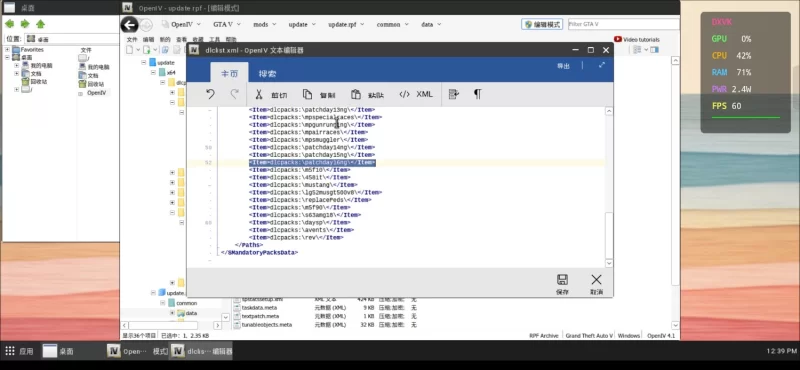This screenshot has width=800, height=370.
Task: Collapse the update folder tree node
Action: click(x=144, y=62)
